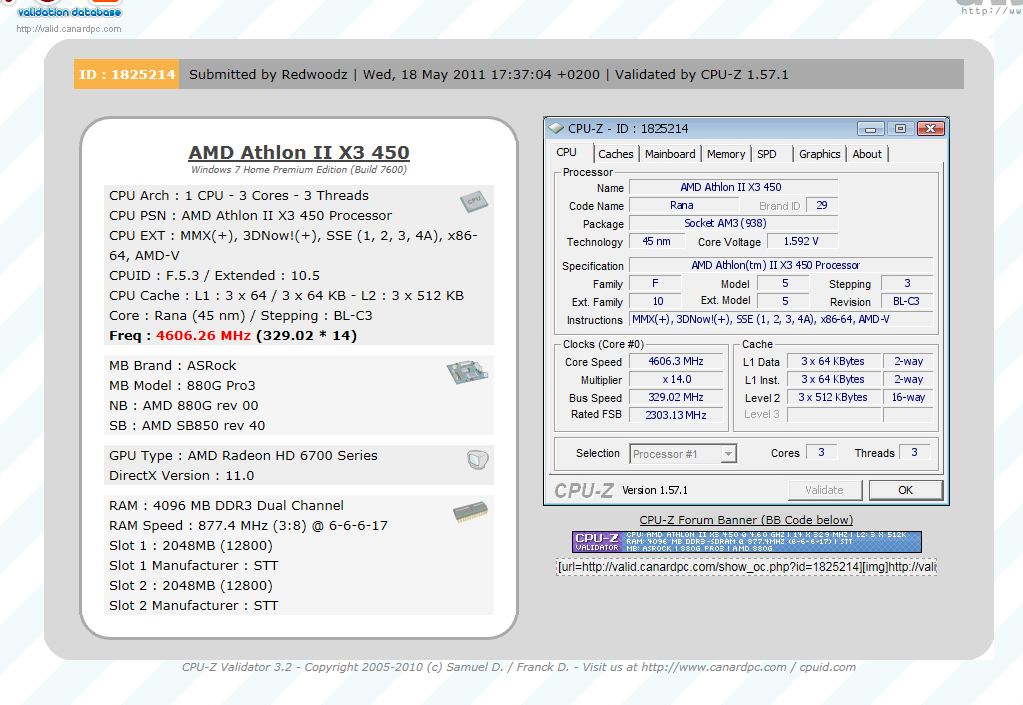Click the Rated FSB value 2303.13 MHz
This screenshot has width=1023, height=705.
(676, 415)
